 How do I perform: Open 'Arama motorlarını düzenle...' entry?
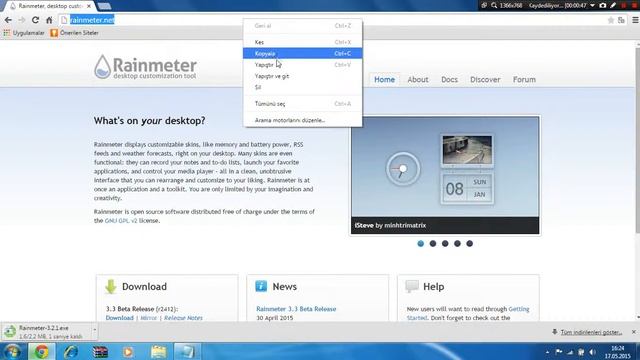pos(302,120)
